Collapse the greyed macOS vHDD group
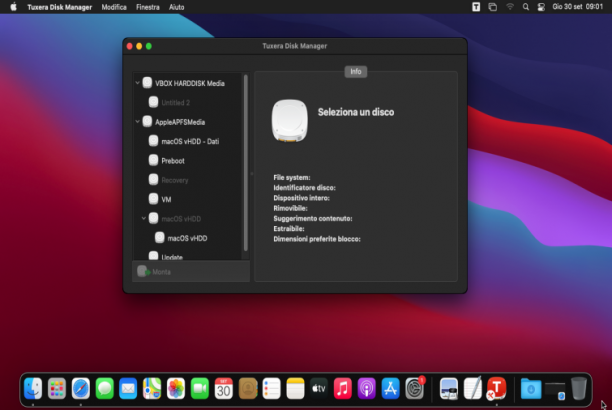The height and width of the screenshot is (410, 612). pyautogui.click(x=144, y=218)
